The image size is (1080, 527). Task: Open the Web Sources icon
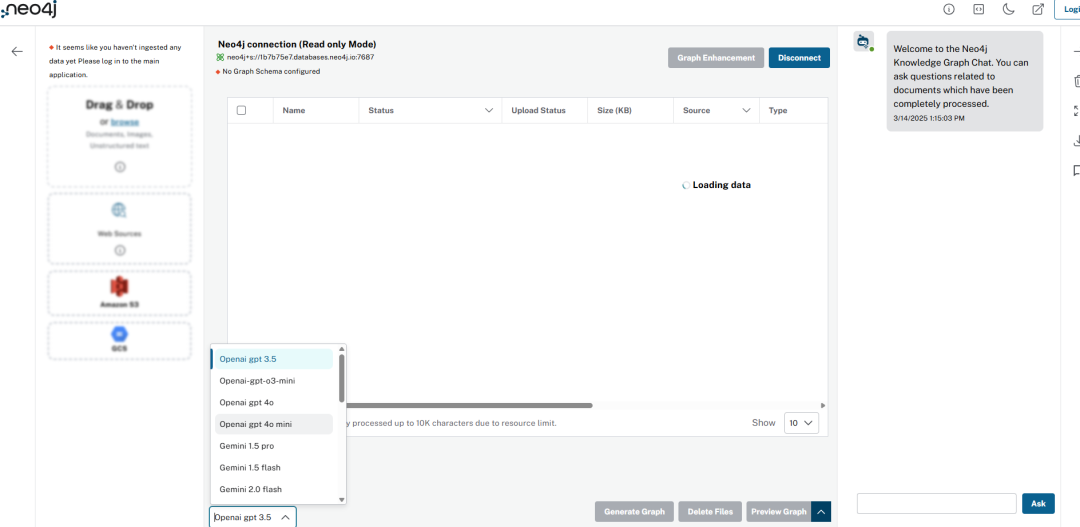pyautogui.click(x=119, y=210)
